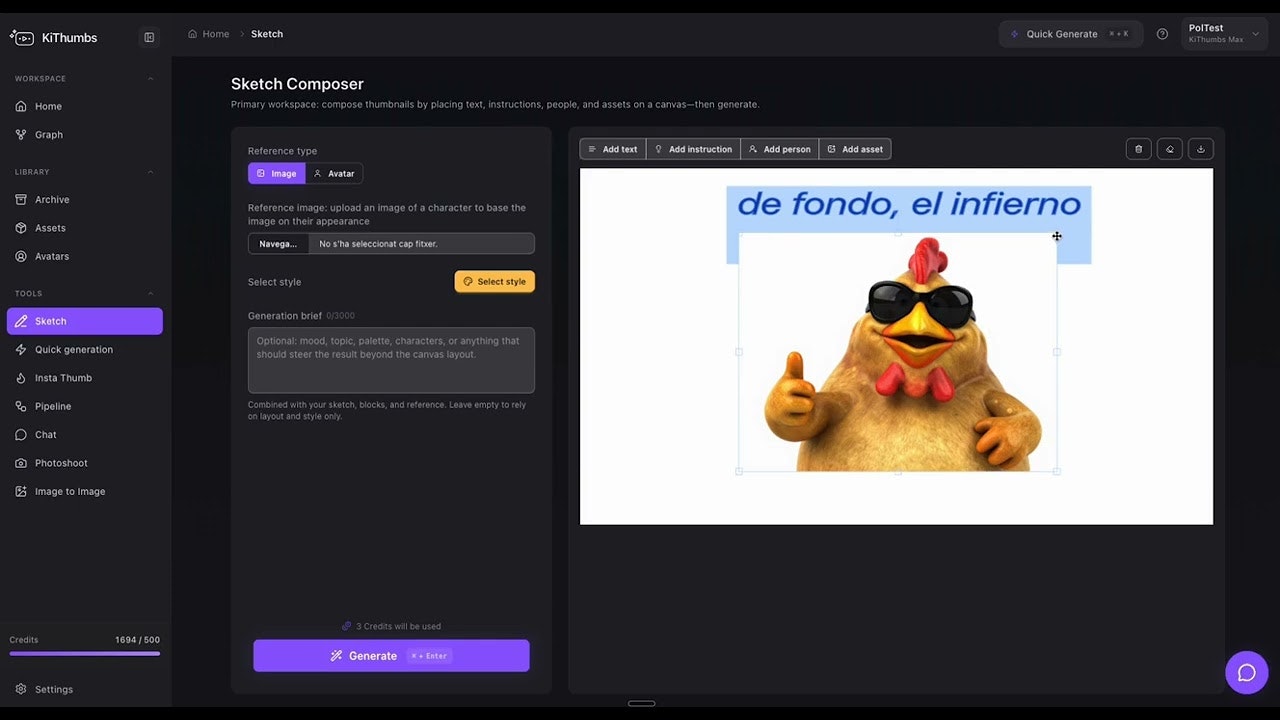Open Home in the Workspace sidebar

(85, 106)
